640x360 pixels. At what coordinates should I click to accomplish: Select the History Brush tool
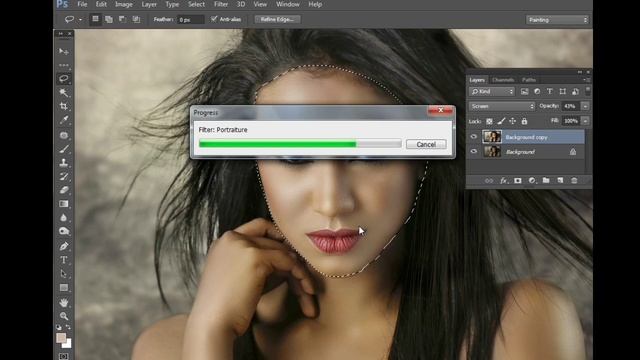(x=64, y=176)
